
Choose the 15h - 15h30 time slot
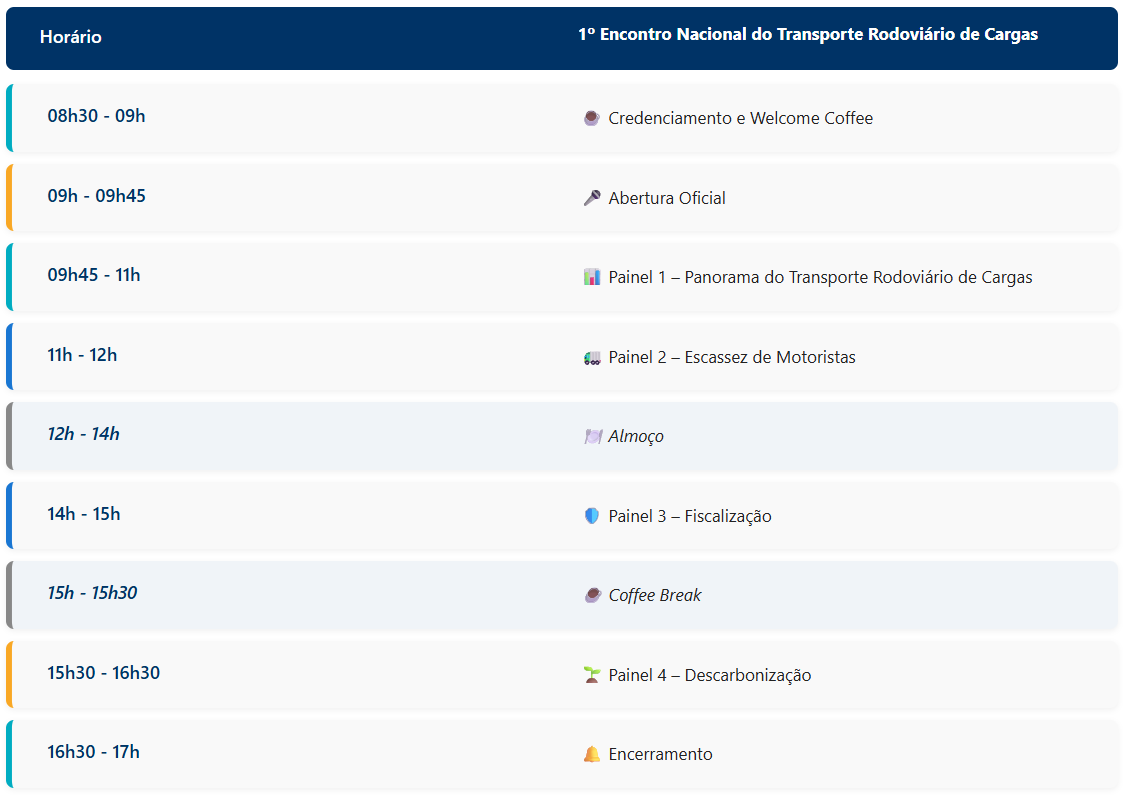click(92, 593)
